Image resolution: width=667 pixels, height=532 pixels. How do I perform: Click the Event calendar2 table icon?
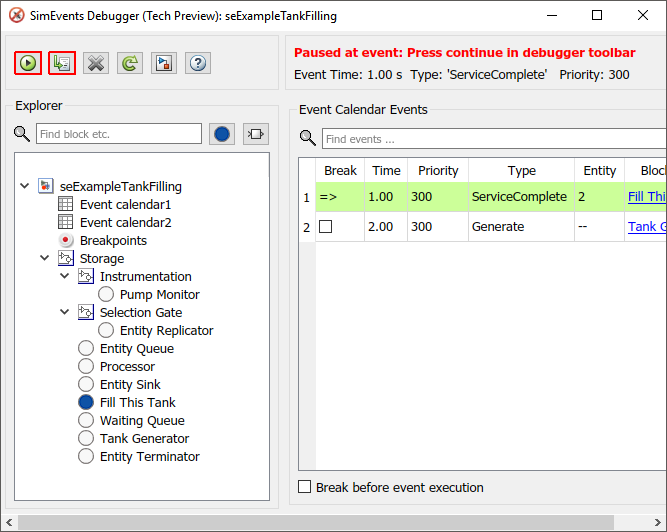[x=65, y=222]
